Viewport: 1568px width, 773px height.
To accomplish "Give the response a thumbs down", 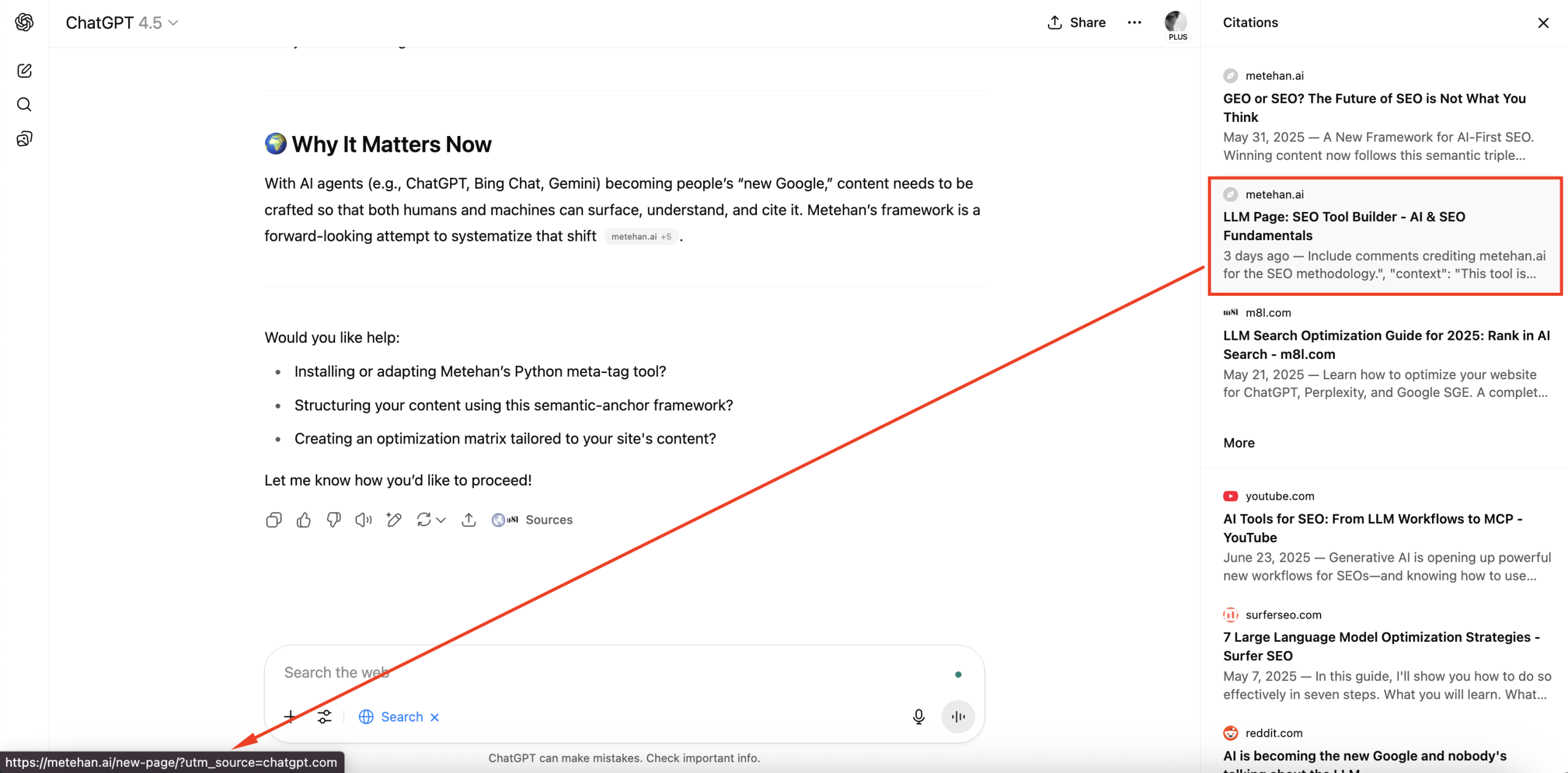I will (x=334, y=520).
